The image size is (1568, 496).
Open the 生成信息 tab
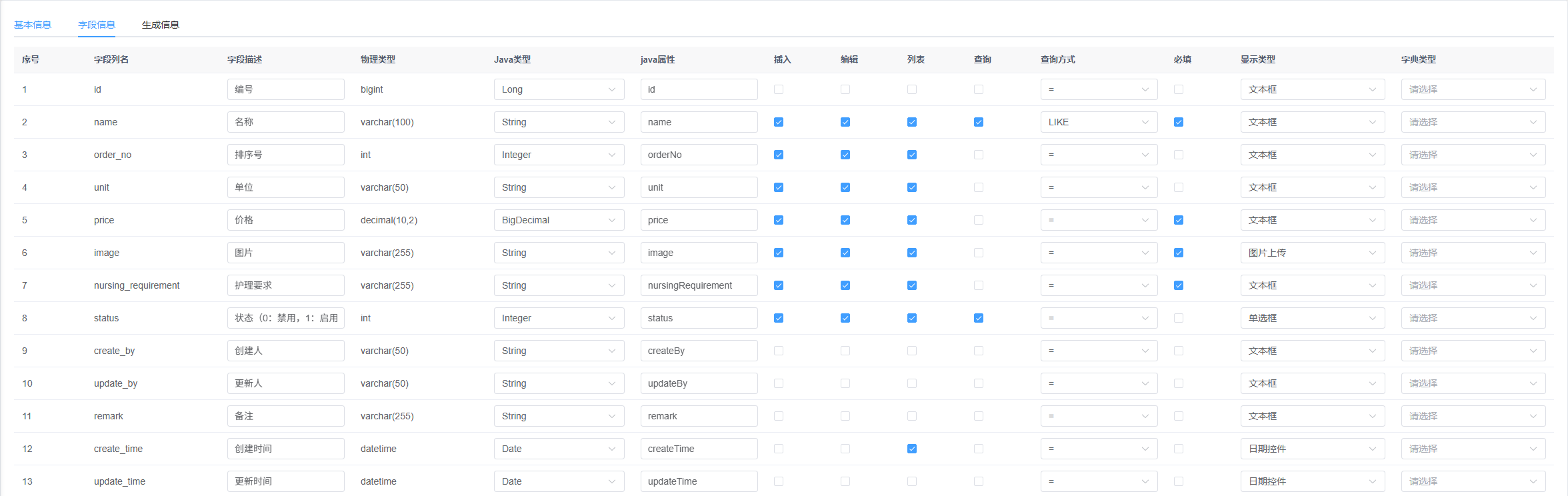pos(161,25)
